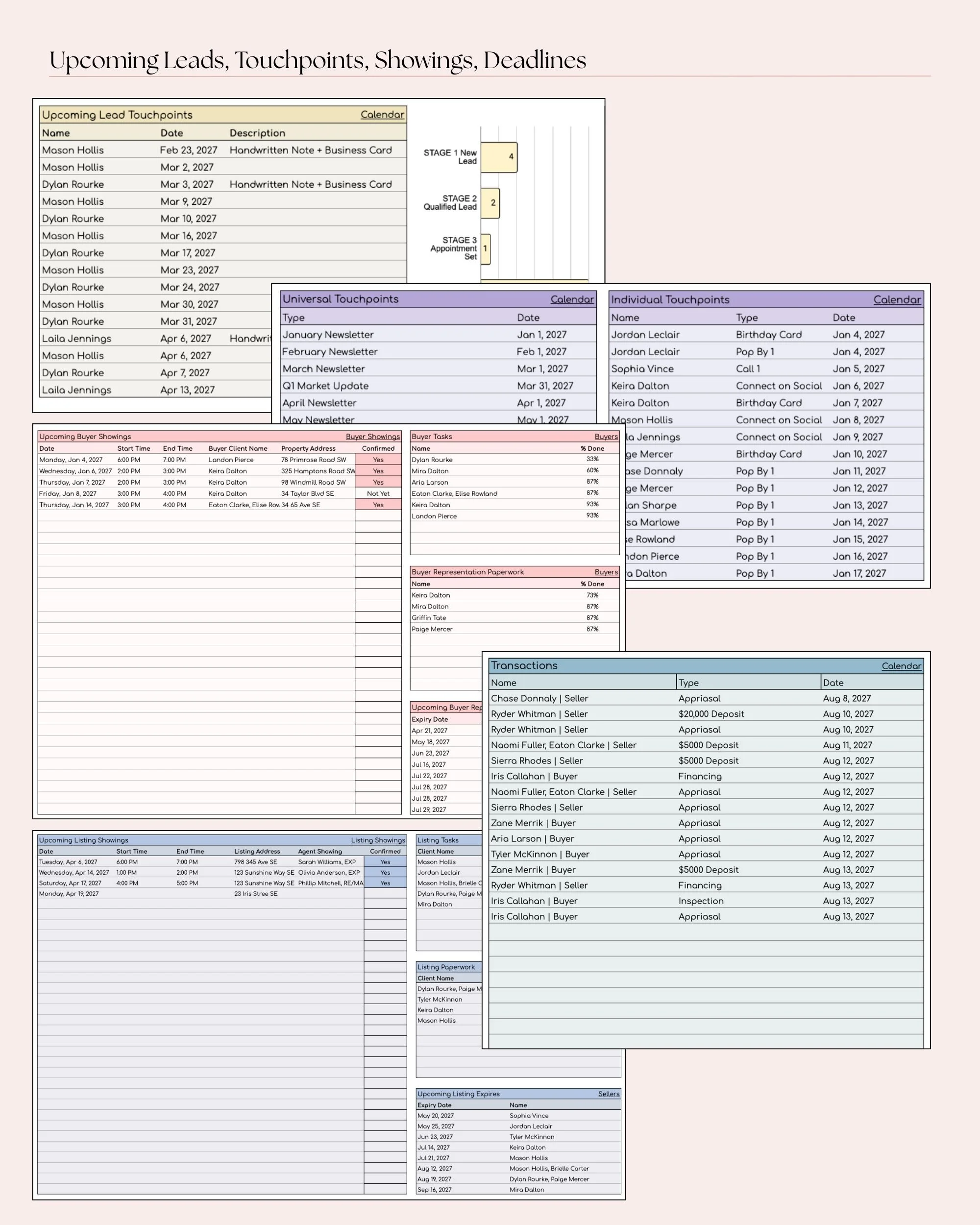The width and height of the screenshot is (980, 1225).
Task: Open Calendar link in Individual Touchpoints header
Action: tap(897, 300)
